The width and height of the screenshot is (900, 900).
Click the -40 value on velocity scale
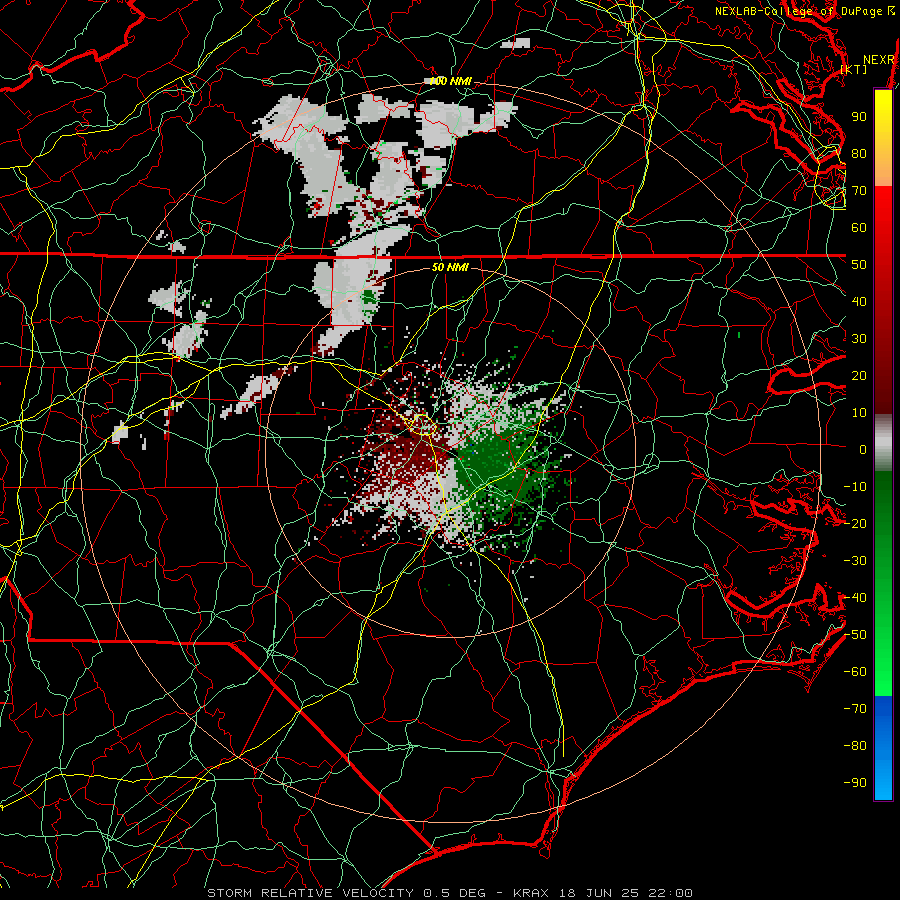coord(855,598)
